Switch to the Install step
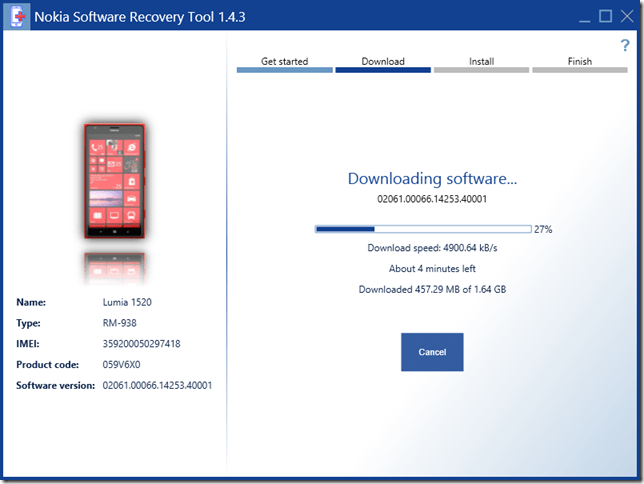 (481, 62)
